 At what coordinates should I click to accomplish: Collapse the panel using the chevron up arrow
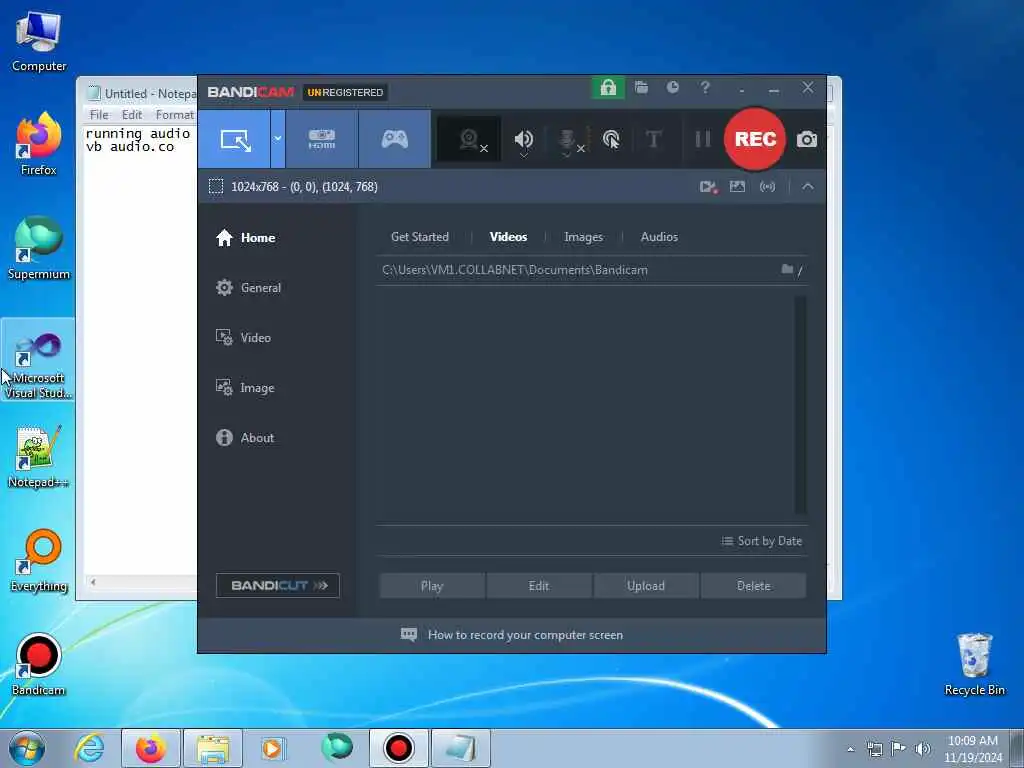808,187
